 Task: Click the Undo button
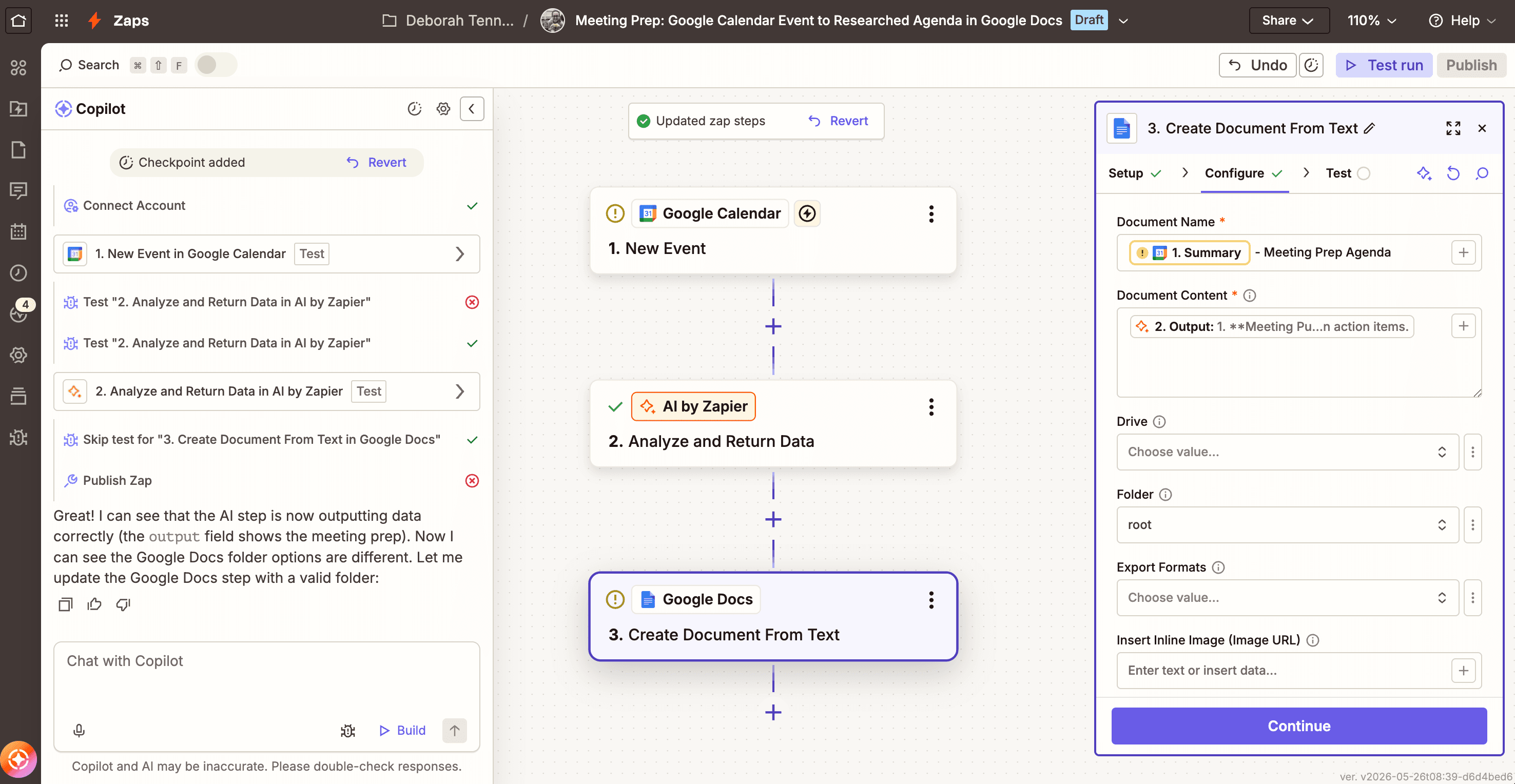tap(1257, 65)
